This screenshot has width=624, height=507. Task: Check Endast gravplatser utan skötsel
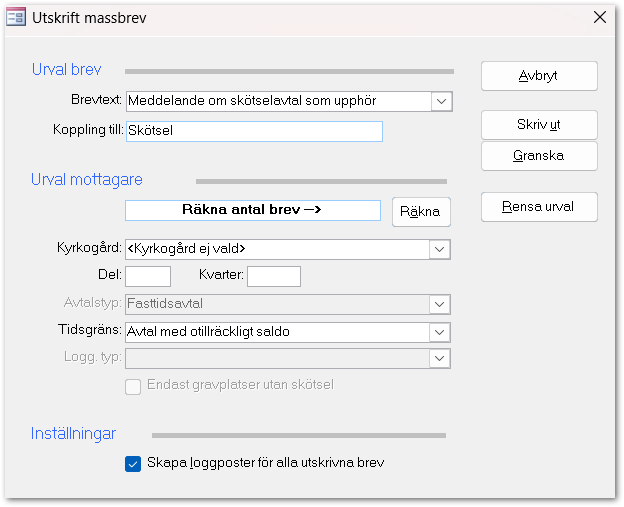pos(133,385)
